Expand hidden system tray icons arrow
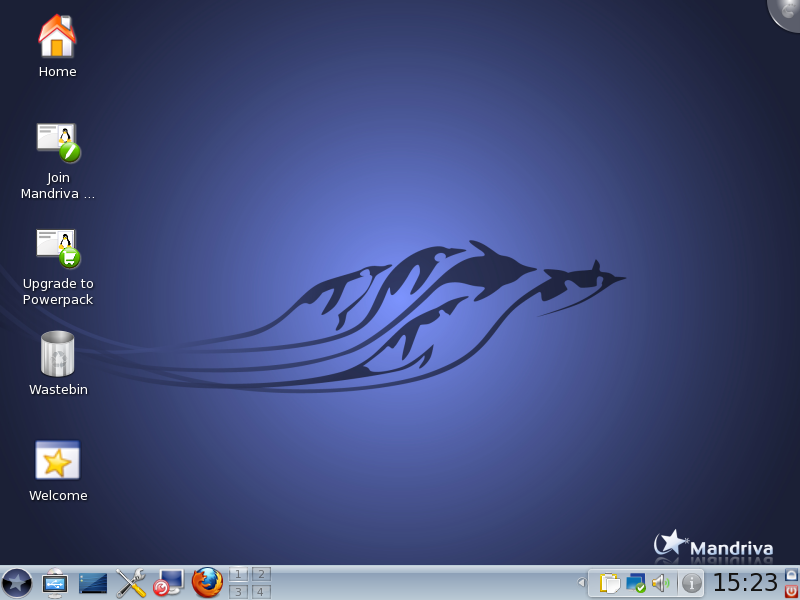Screen dimensions: 800x600 coord(582,583)
